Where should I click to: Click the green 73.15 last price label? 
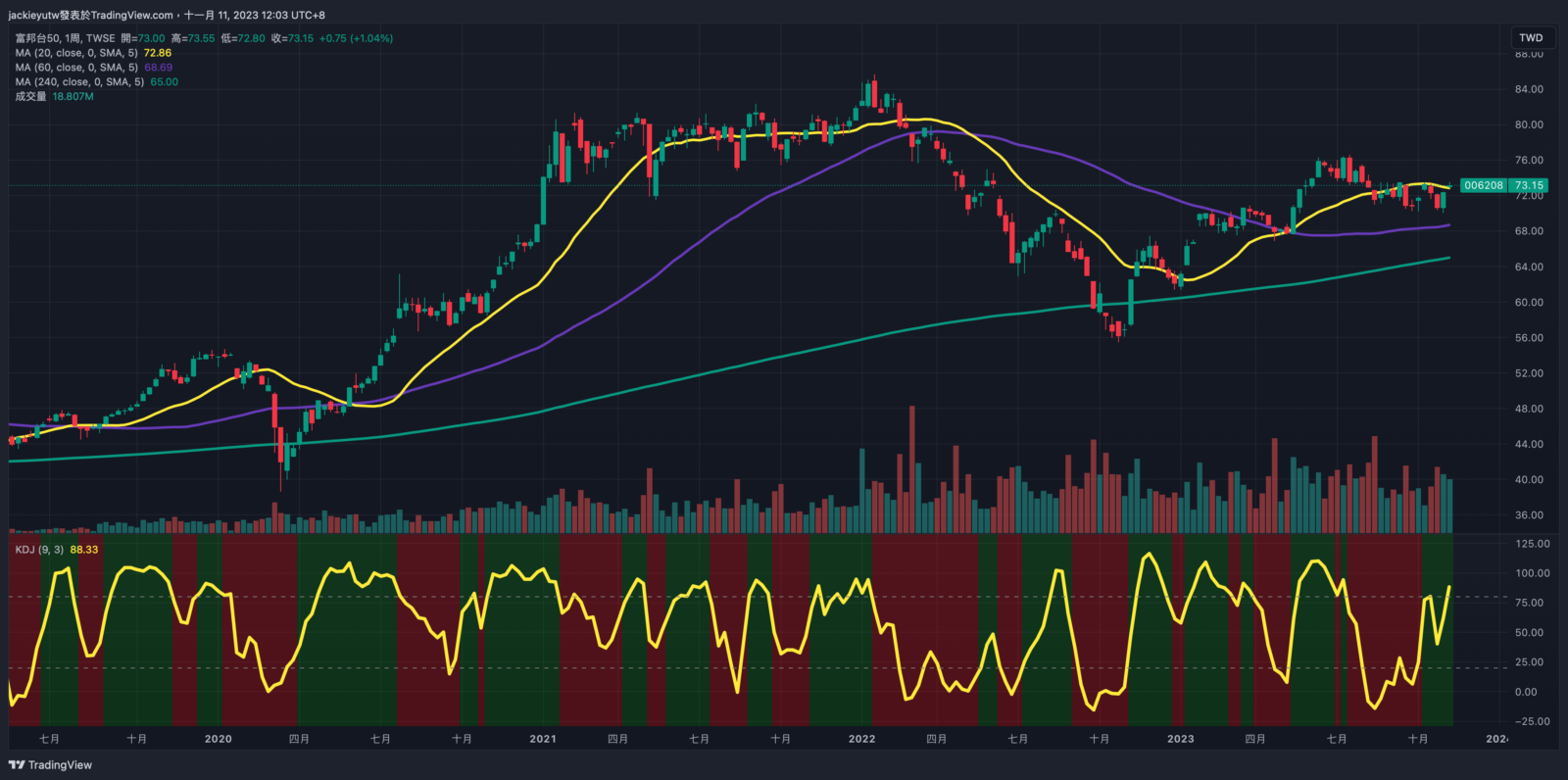[1529, 185]
